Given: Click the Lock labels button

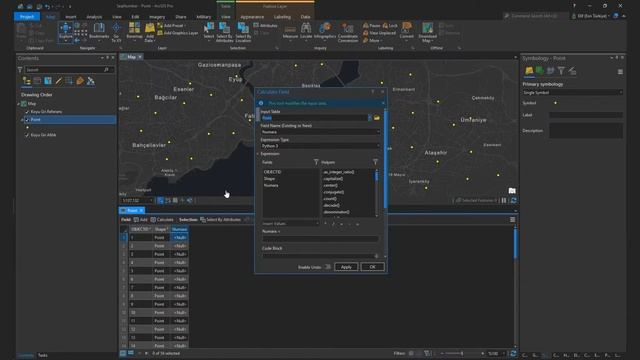Looking at the screenshot, I should click(390, 26).
